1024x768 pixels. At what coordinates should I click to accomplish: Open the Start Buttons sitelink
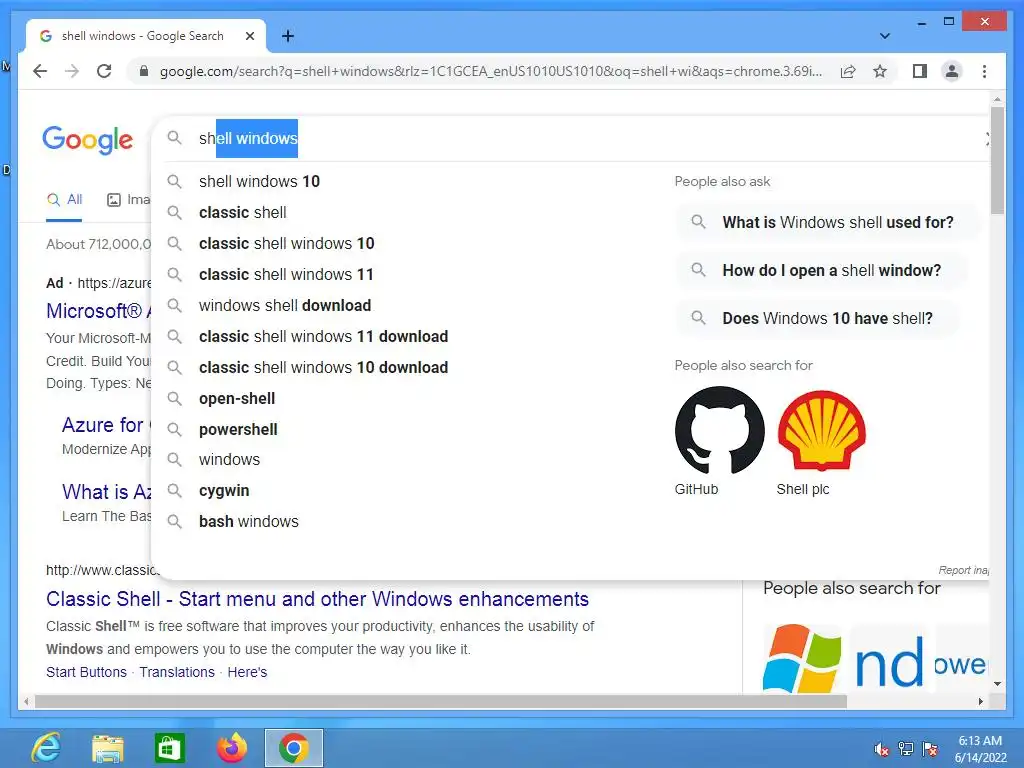(x=86, y=672)
